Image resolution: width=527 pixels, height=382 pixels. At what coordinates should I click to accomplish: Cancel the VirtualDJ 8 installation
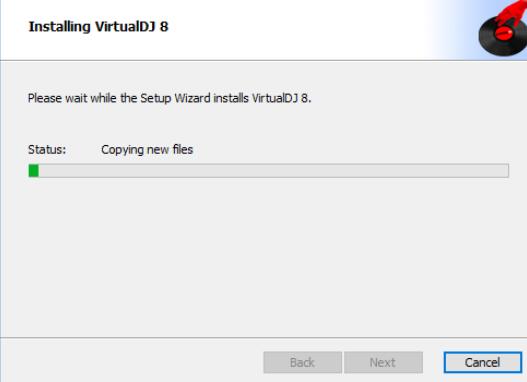483,362
